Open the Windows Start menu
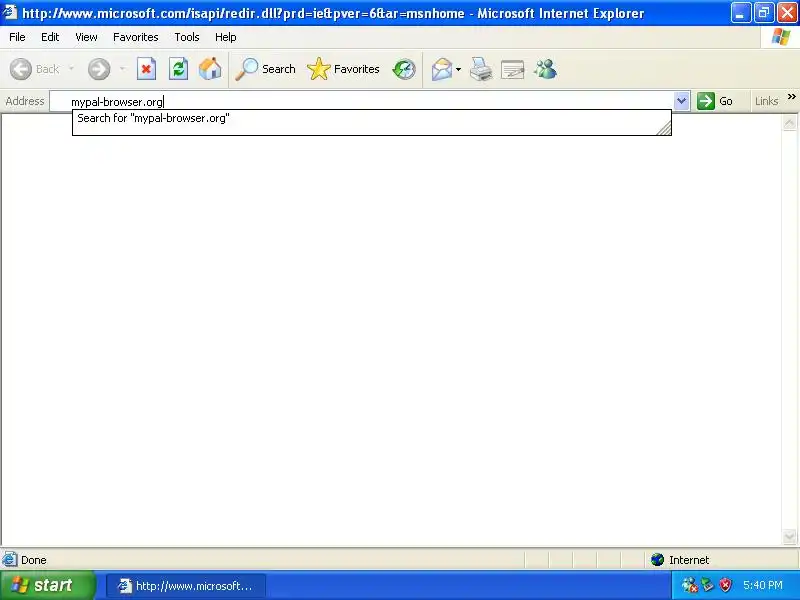The height and width of the screenshot is (600, 800). [x=47, y=585]
